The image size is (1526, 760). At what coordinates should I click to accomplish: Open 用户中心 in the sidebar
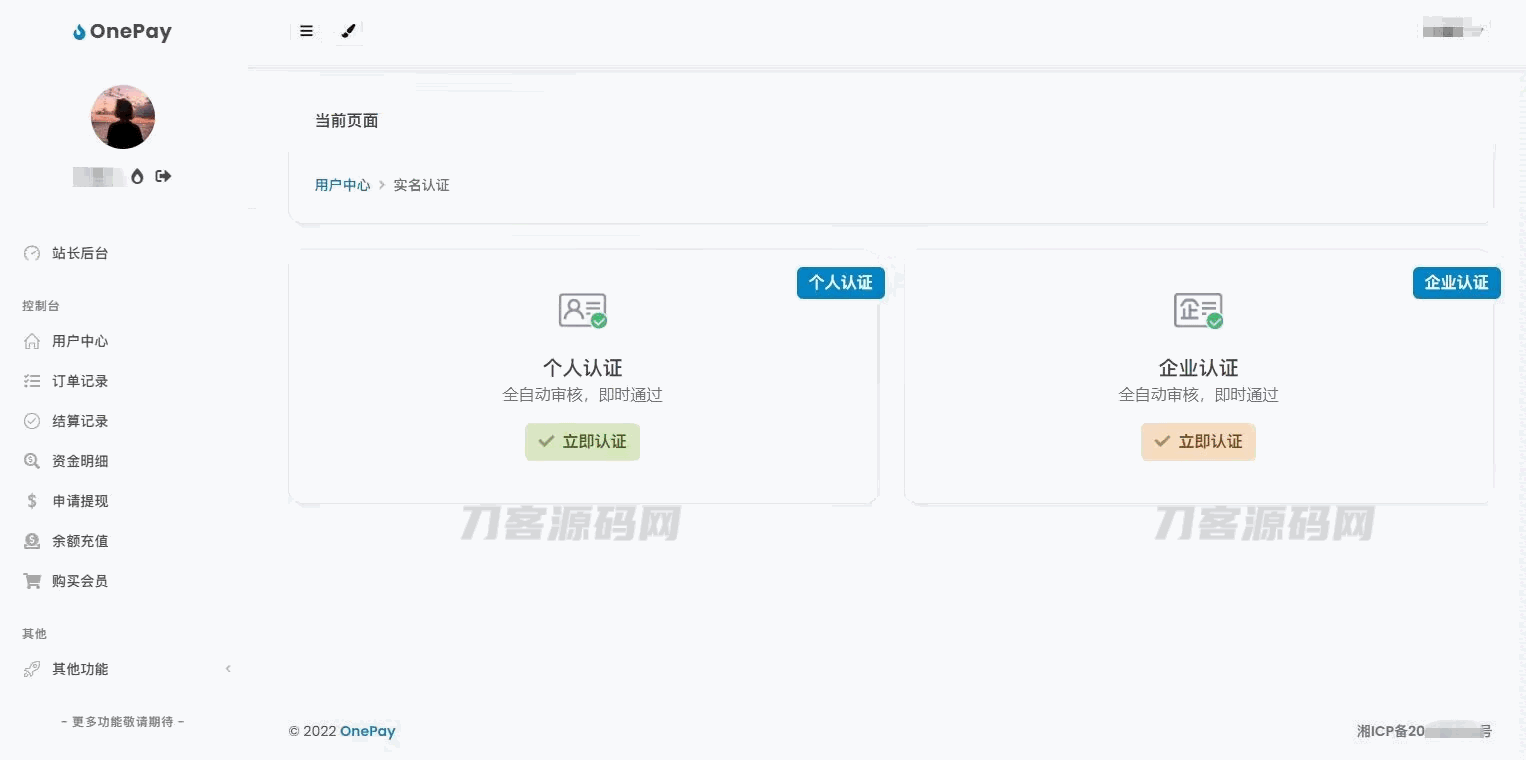click(x=80, y=342)
